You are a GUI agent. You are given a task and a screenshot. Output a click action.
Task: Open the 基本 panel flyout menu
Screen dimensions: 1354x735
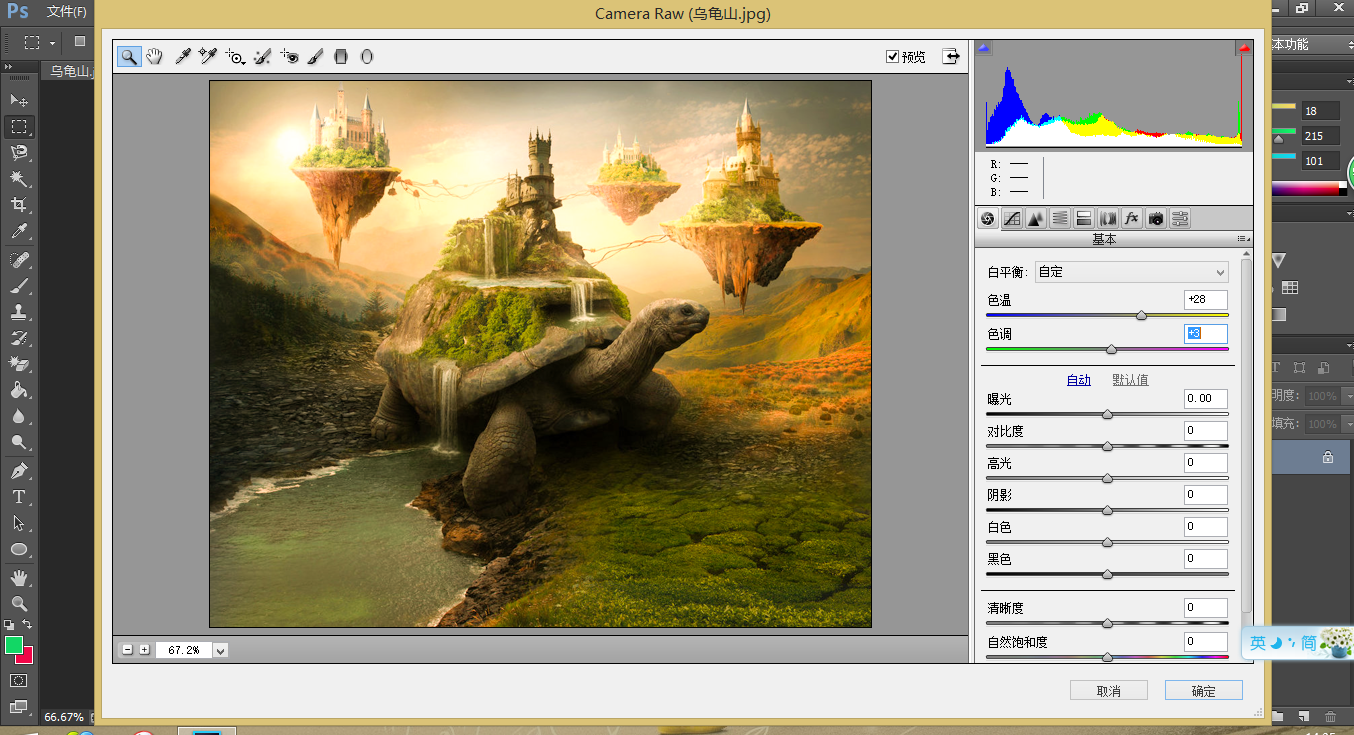1243,239
